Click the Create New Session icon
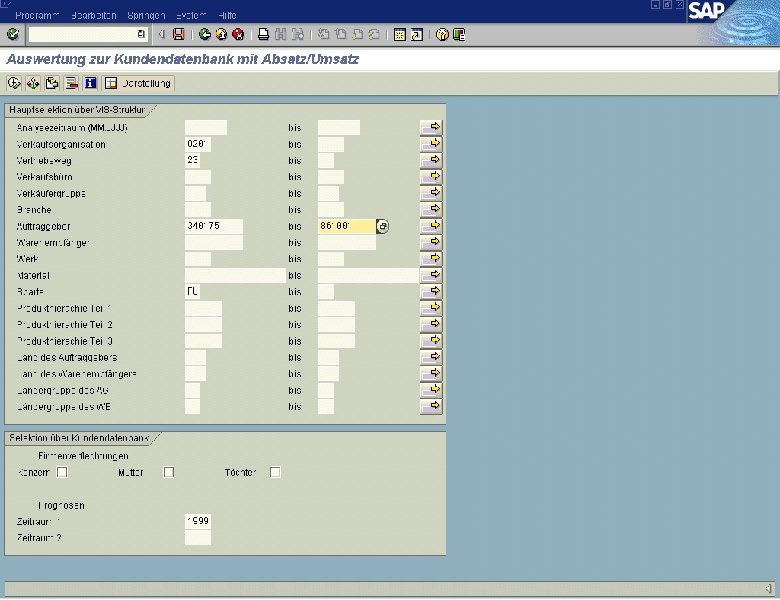Screen dimensions: 780x600 pyautogui.click(x=399, y=34)
